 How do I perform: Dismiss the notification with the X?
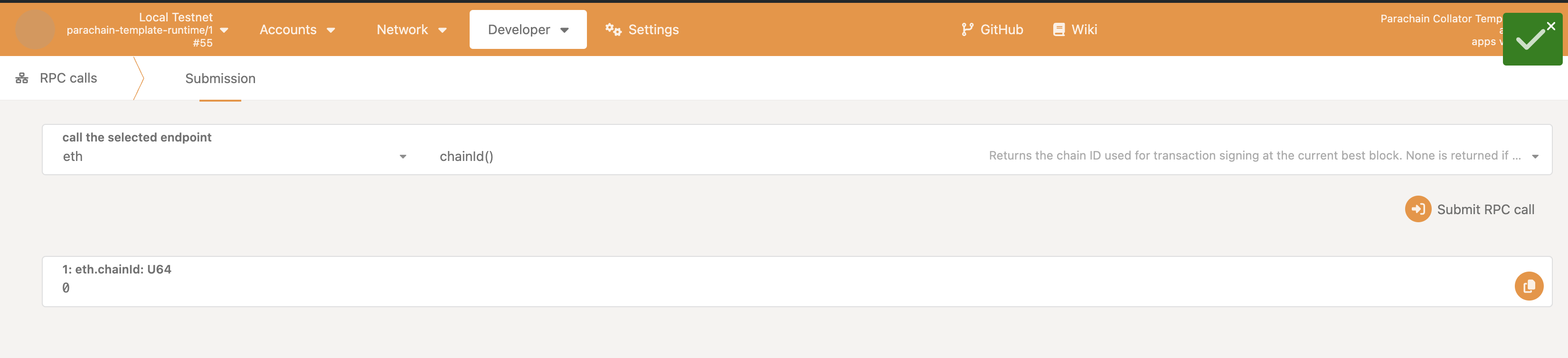click(1550, 26)
